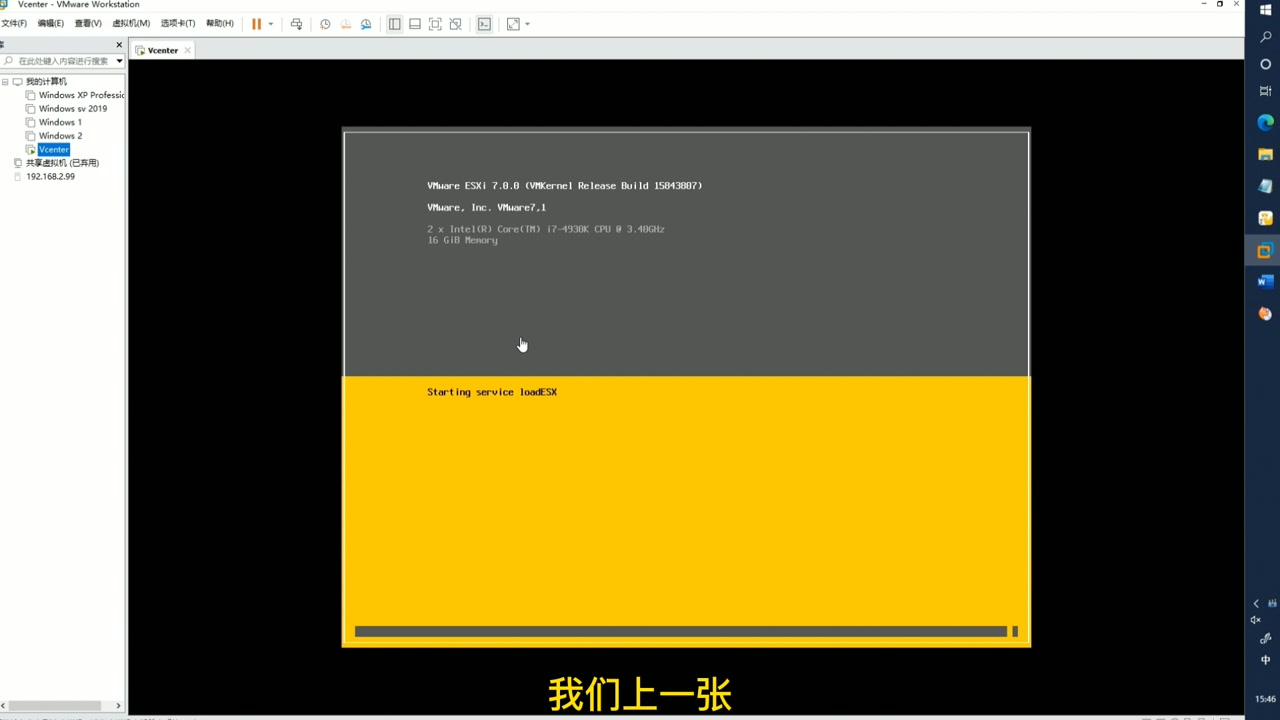
Task: Open the stretch display dropdown arrow
Action: coord(527,24)
